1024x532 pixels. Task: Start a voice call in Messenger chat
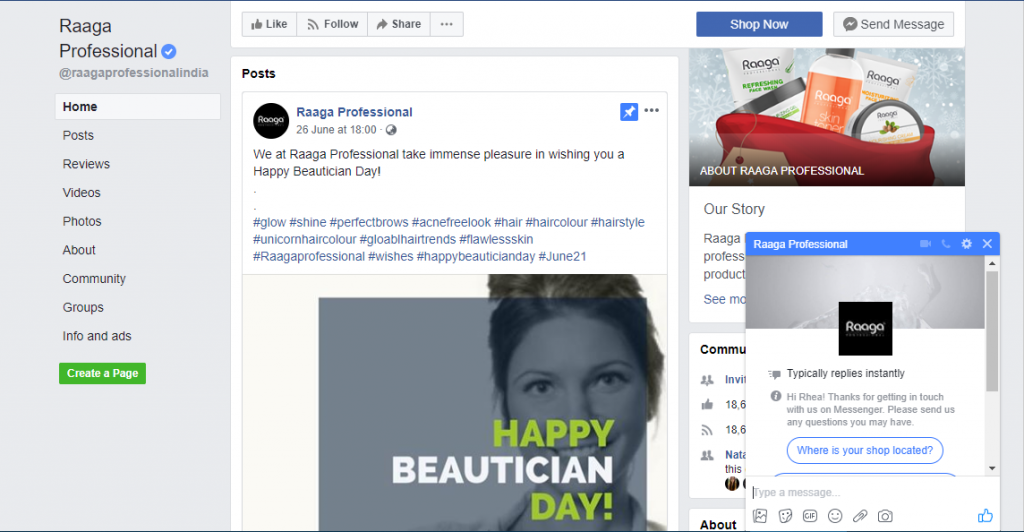pos(946,243)
